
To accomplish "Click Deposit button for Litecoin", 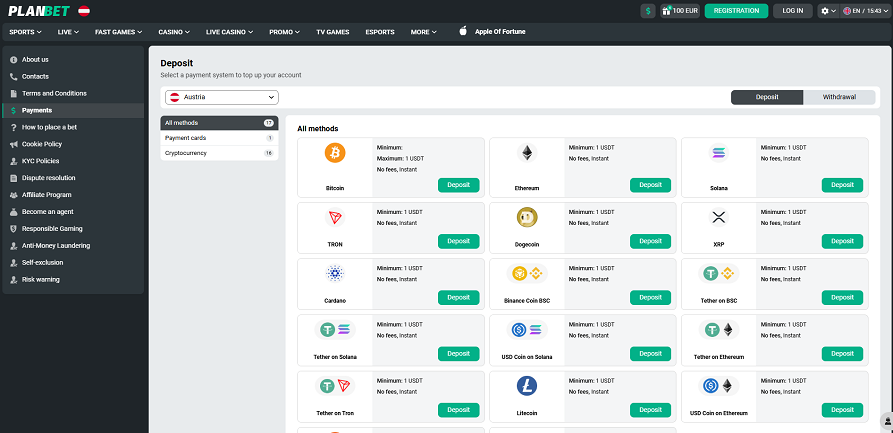I will pyautogui.click(x=650, y=410).
